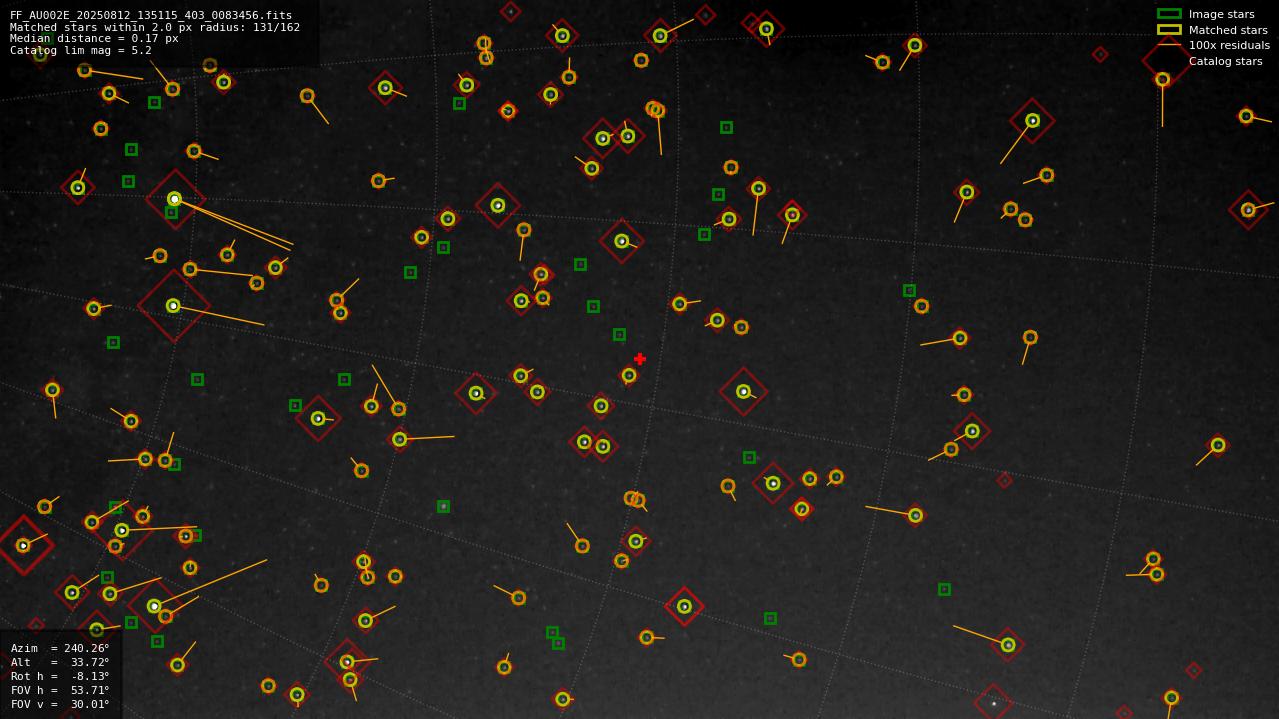
Task: Click the "Rot h = -8.13°" readout
Action: (60, 676)
